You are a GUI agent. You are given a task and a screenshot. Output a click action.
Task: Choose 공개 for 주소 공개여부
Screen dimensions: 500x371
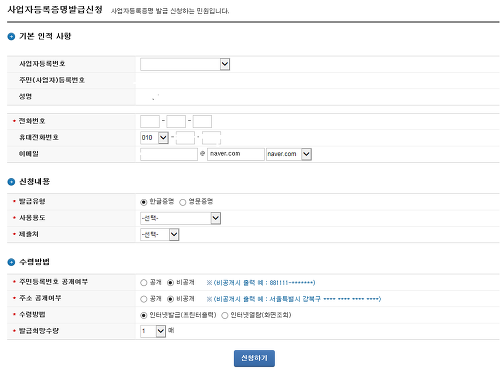tap(144, 299)
